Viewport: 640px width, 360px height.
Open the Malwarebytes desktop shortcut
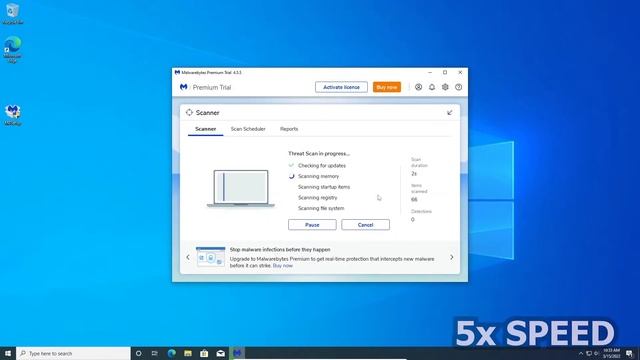[x=13, y=115]
